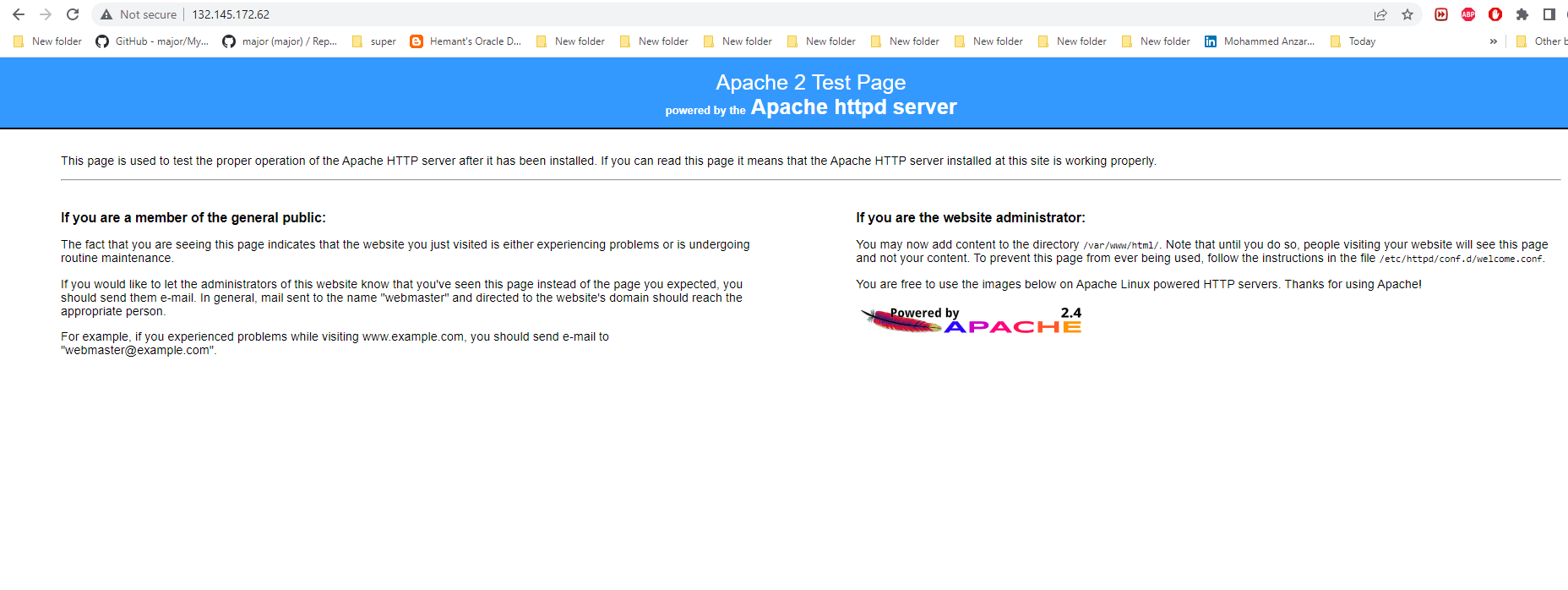
Task: Click the red fast-forward extension icon
Action: click(x=1441, y=14)
